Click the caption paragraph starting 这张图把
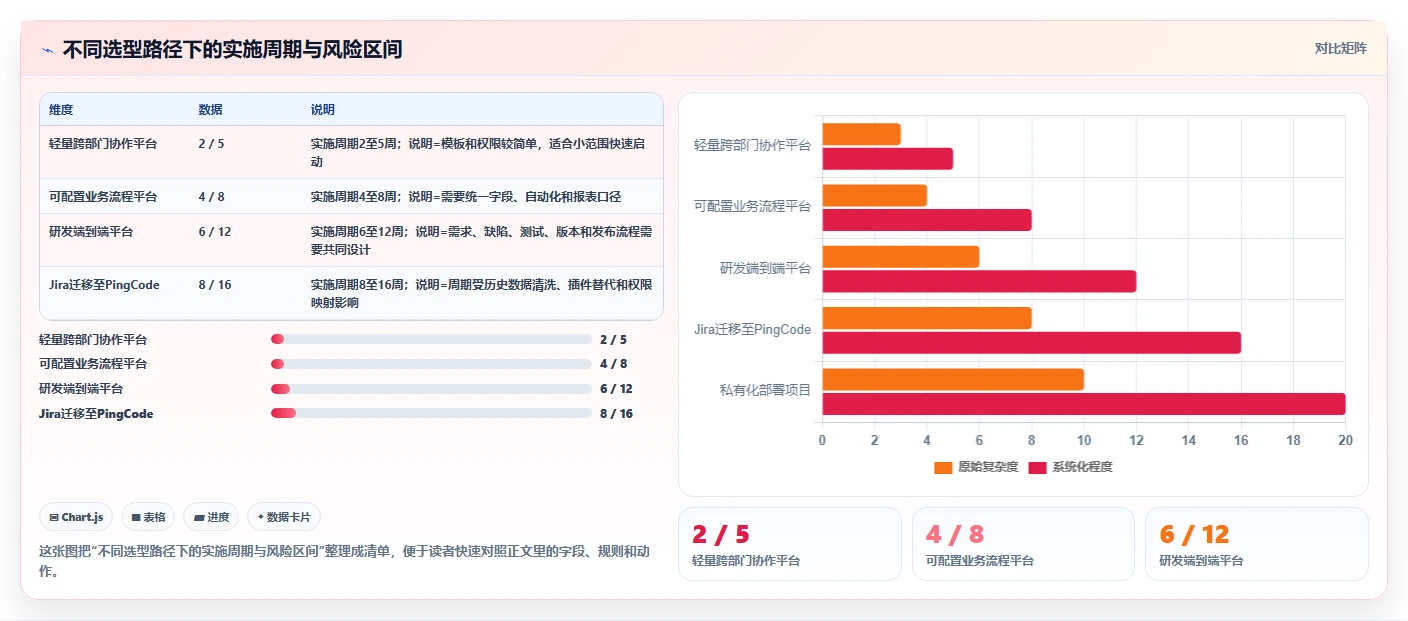The width and height of the screenshot is (1408, 621). 344,561
